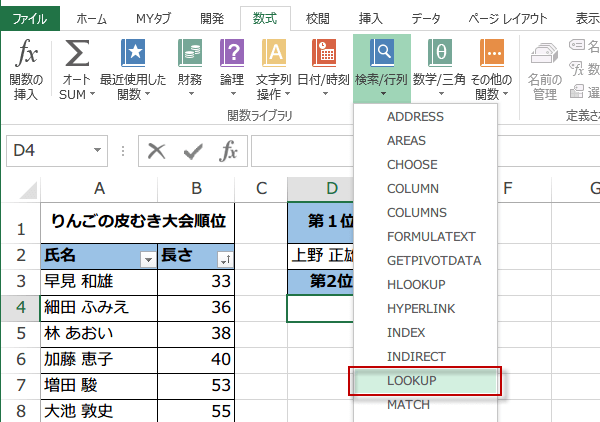Choose LOOKUP from the function list

426,381
